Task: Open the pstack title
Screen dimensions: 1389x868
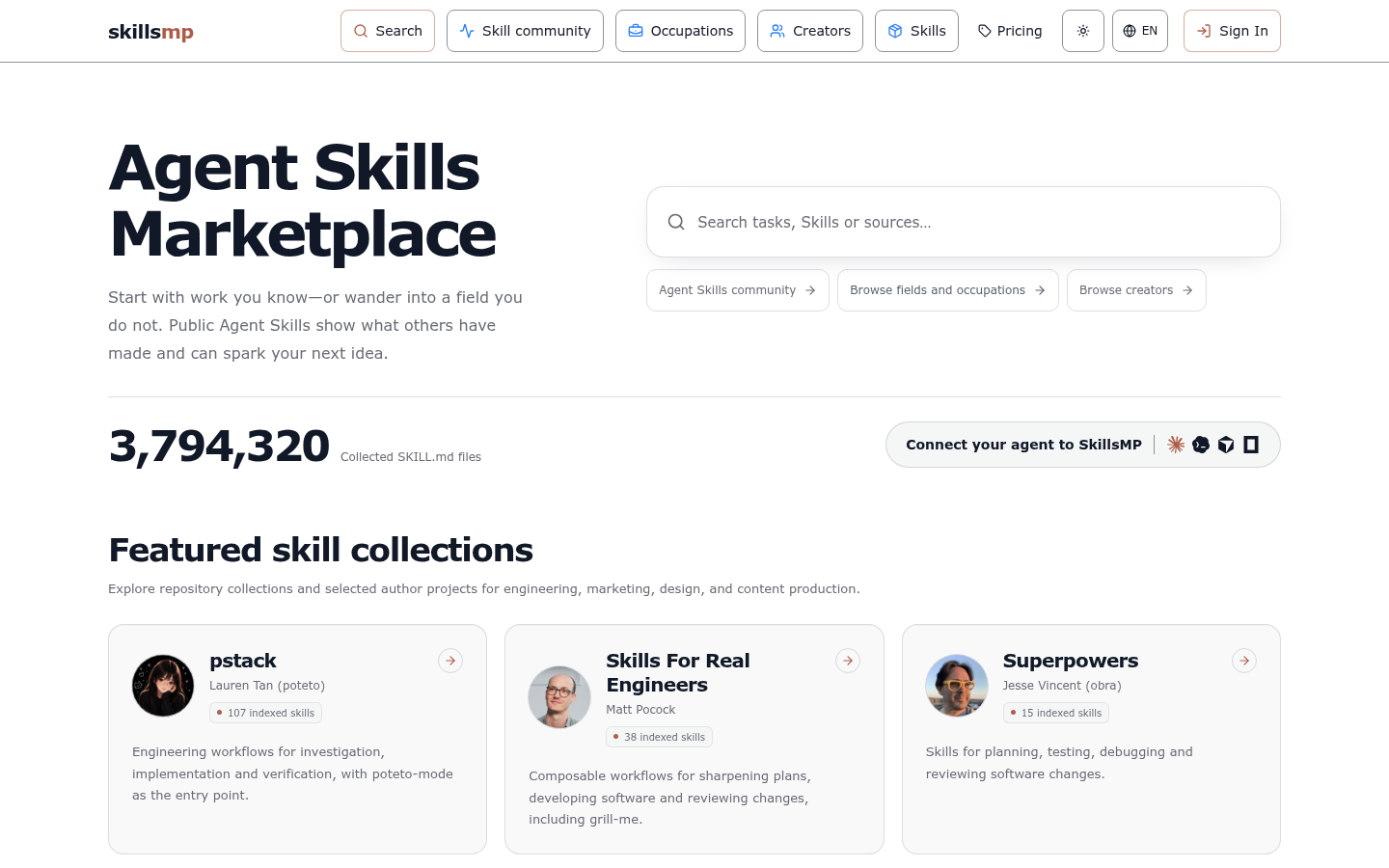Action: click(x=243, y=661)
